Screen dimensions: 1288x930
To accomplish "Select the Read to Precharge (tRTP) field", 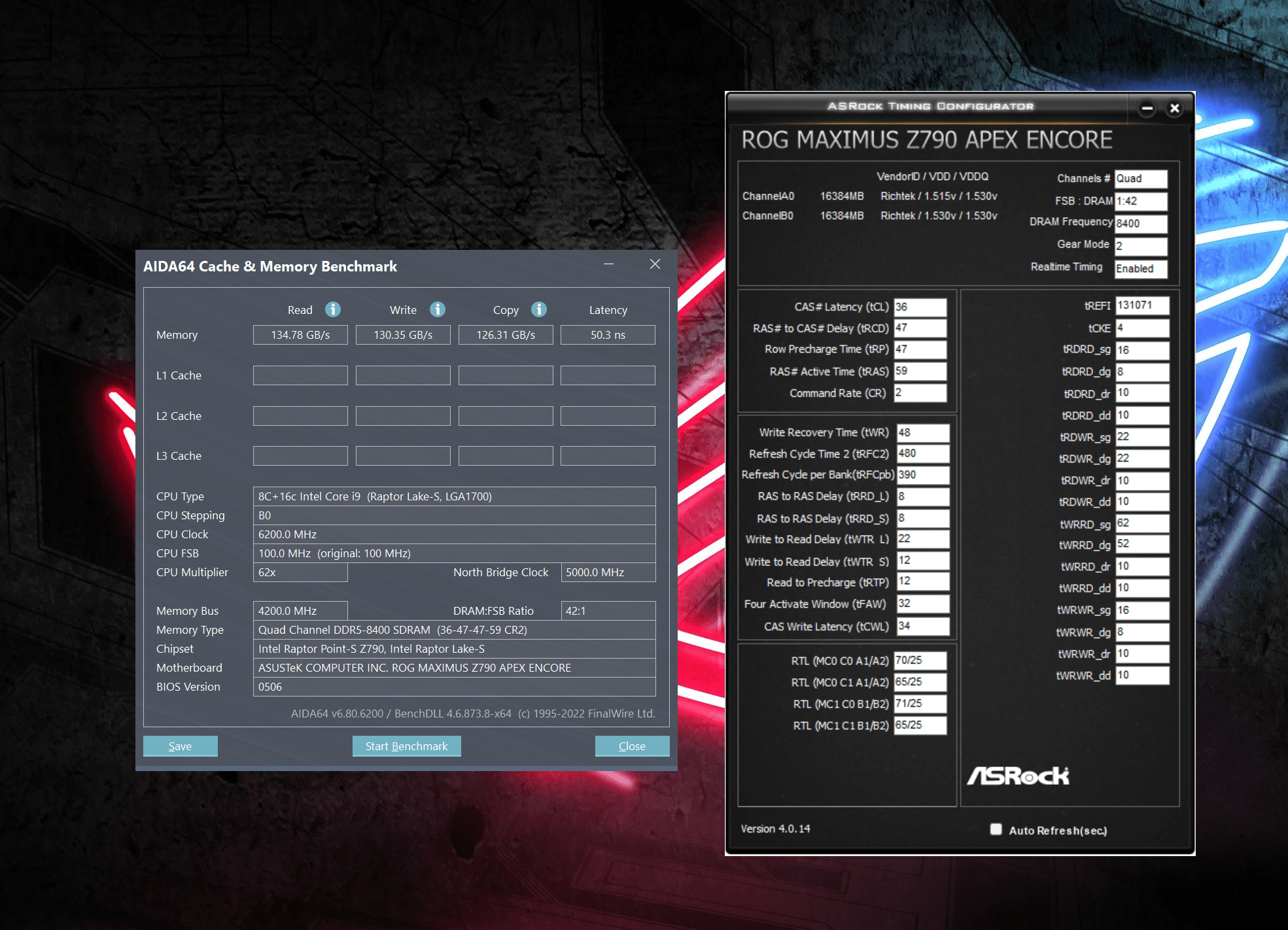I will coord(923,581).
